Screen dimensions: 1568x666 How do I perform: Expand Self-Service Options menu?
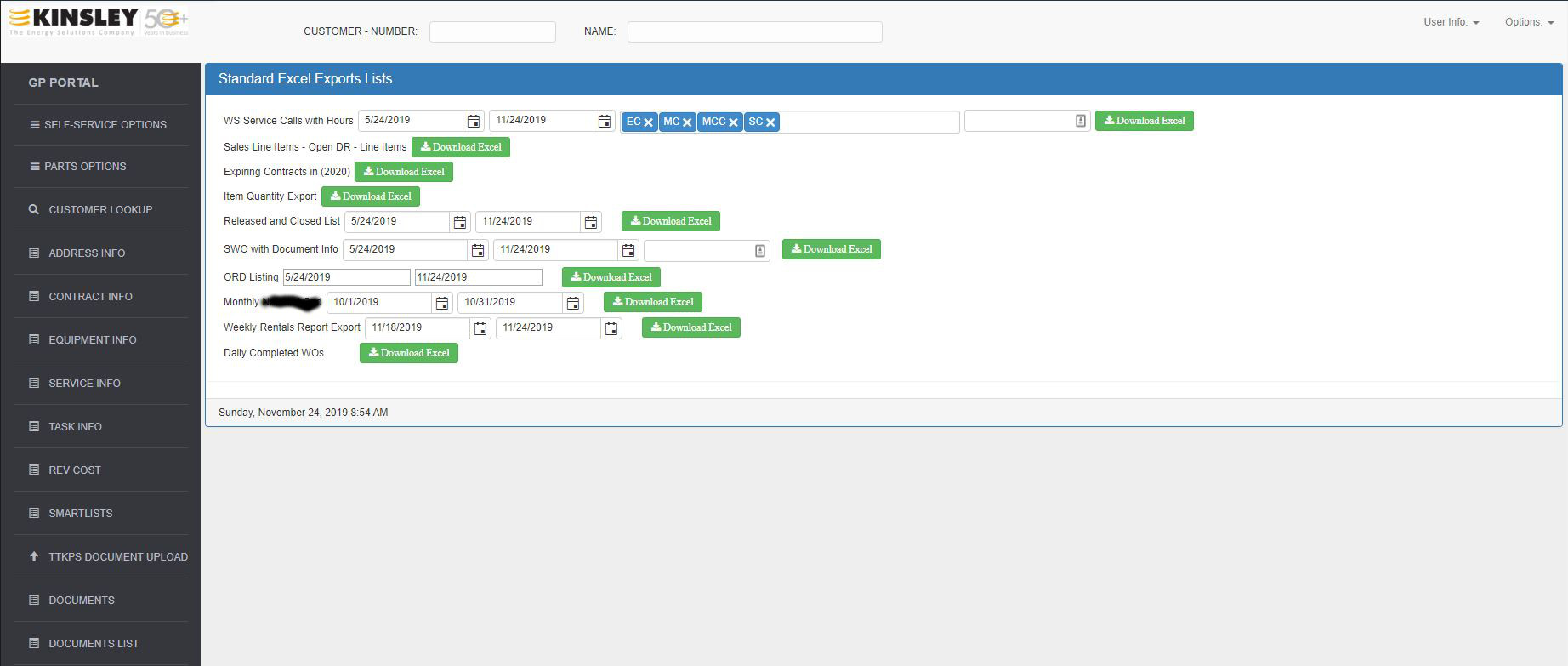(x=99, y=124)
